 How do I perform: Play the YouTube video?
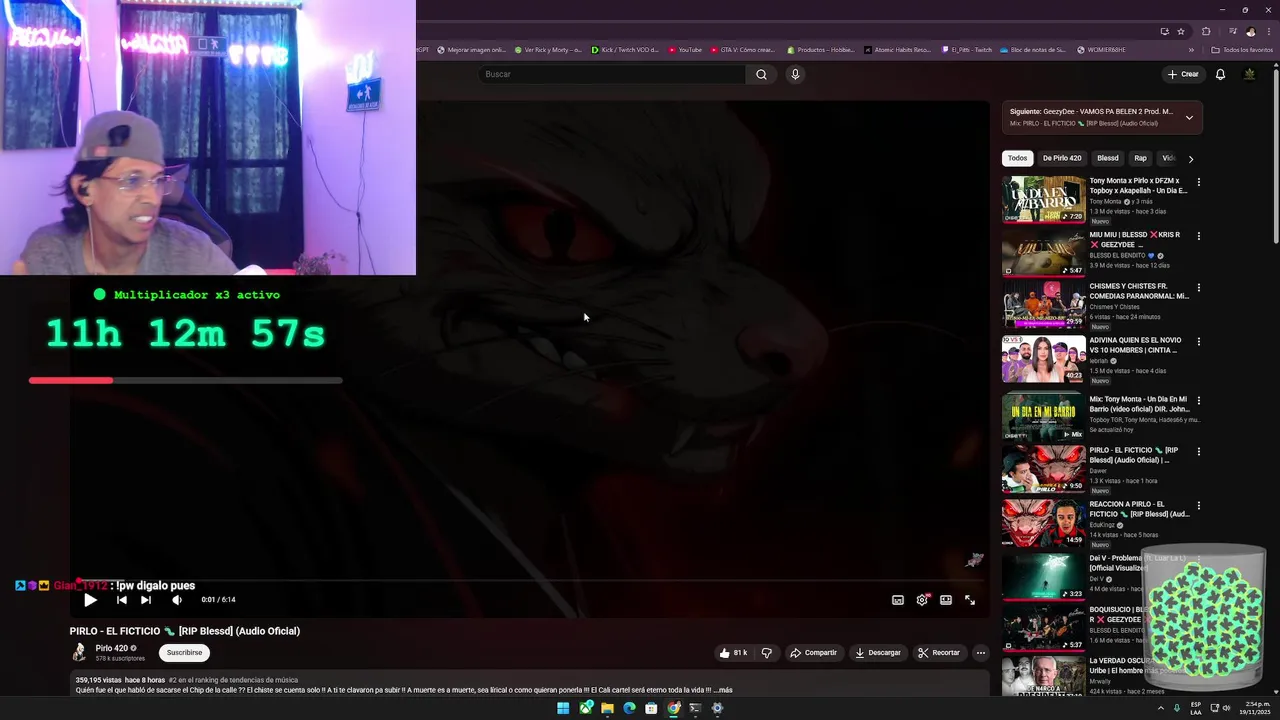point(90,600)
